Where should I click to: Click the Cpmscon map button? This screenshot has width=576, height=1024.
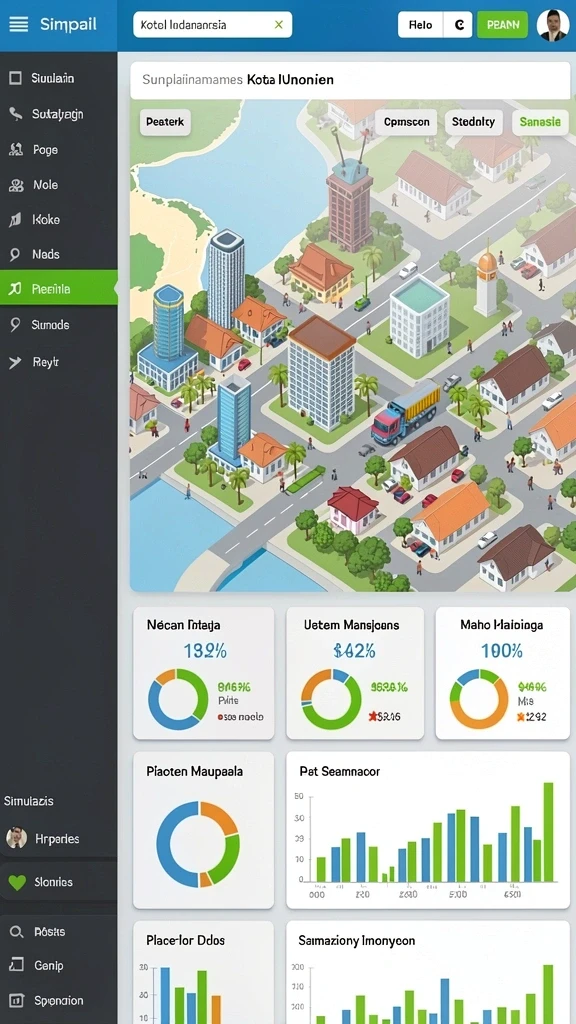point(406,122)
